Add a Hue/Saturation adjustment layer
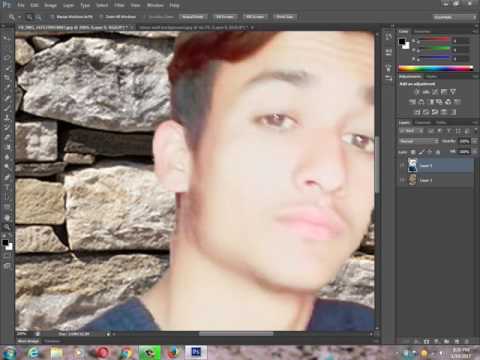This screenshot has height=360, width=480. tap(413, 102)
